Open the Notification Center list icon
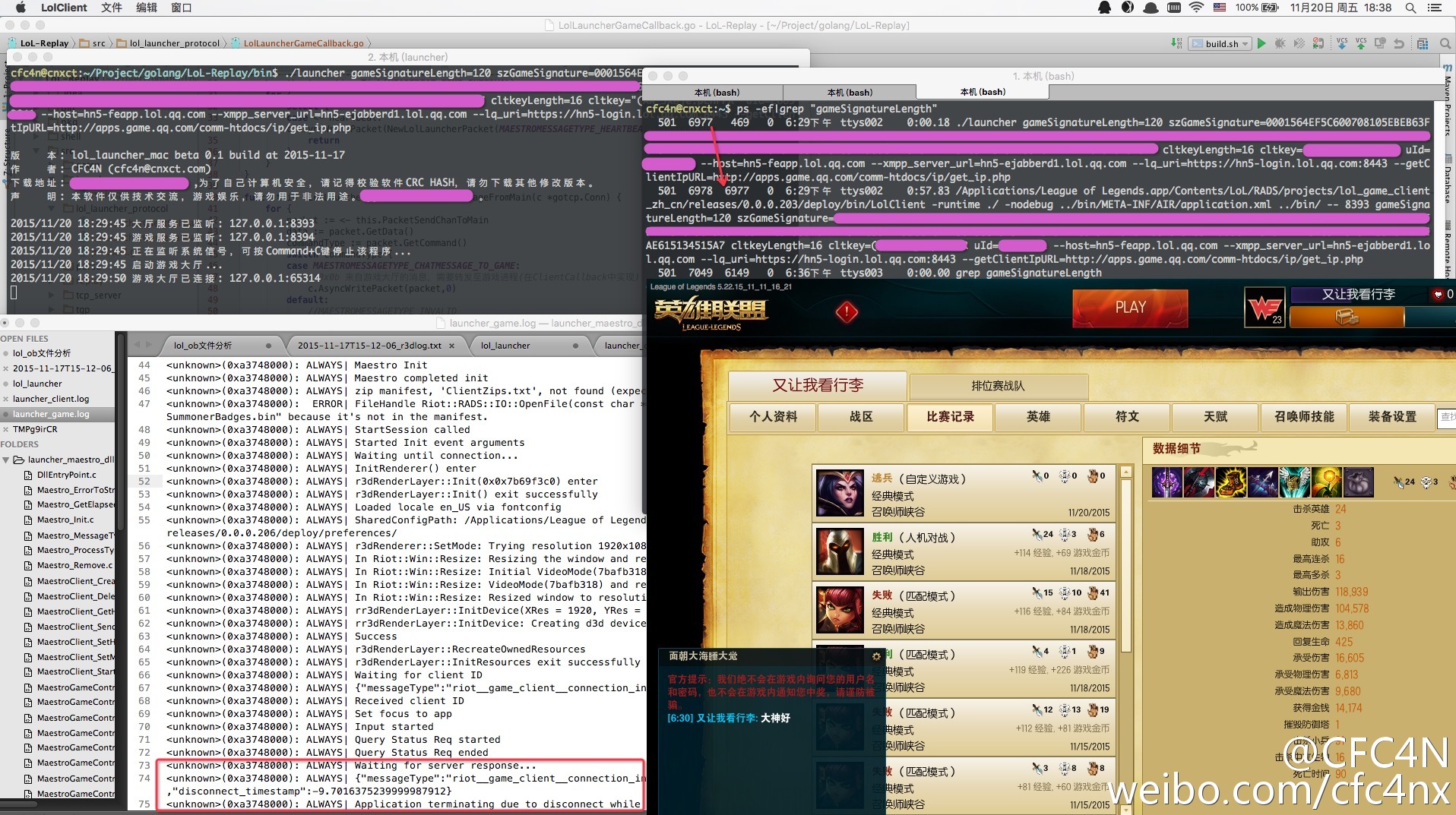1456x815 pixels. click(1435, 8)
